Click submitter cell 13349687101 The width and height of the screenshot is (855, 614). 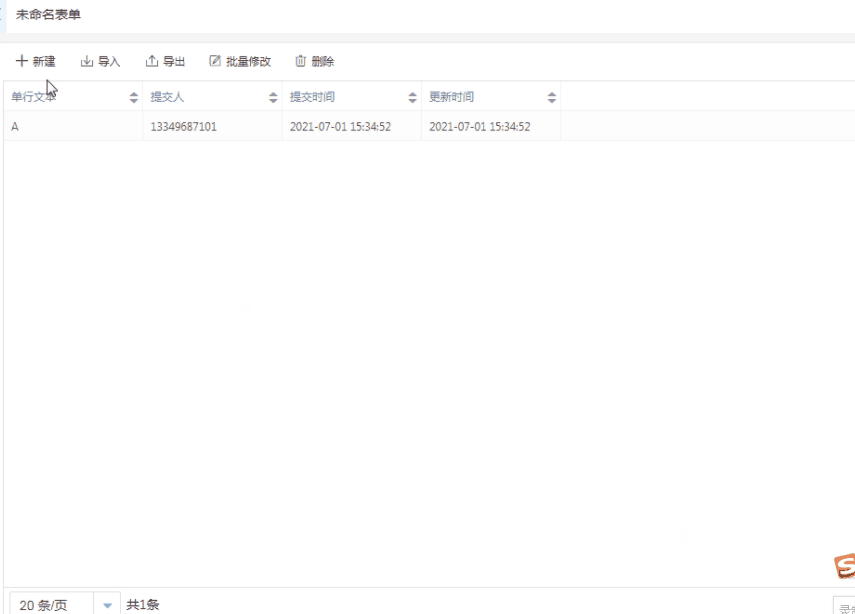click(x=183, y=127)
